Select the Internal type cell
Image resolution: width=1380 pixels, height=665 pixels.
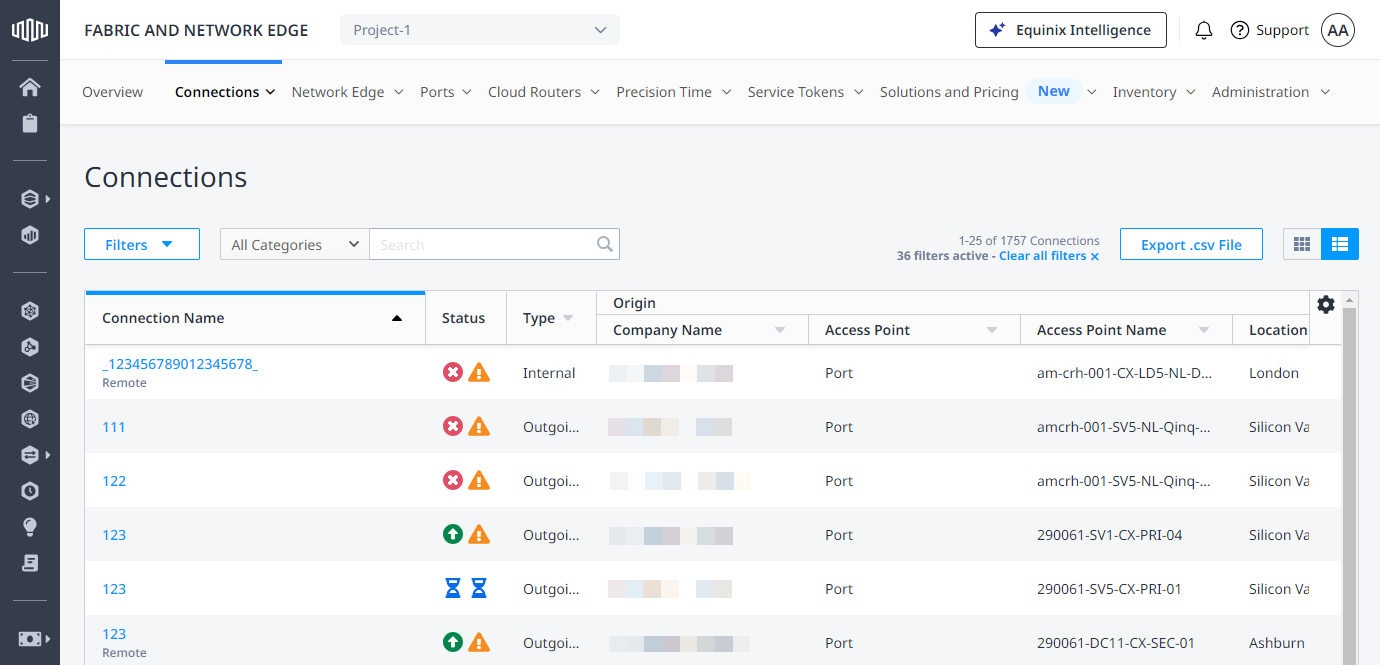[549, 373]
